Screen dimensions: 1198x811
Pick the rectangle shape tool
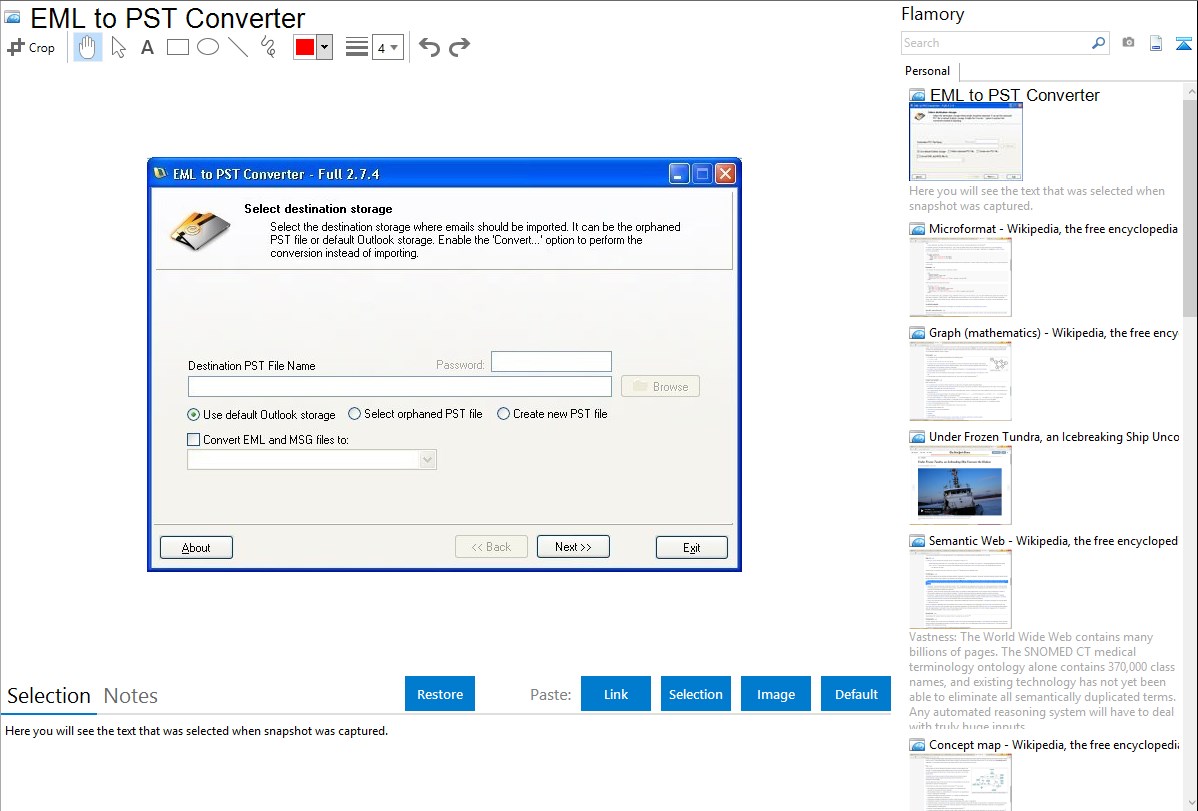pyautogui.click(x=178, y=47)
